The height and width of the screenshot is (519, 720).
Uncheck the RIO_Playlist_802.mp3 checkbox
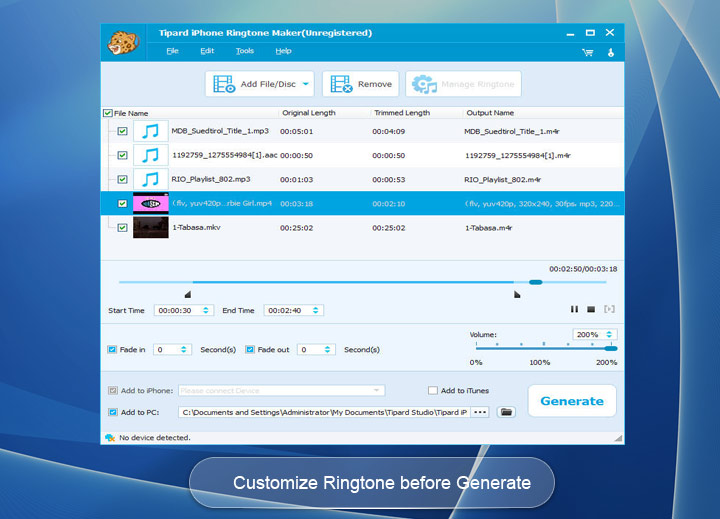[x=122, y=179]
